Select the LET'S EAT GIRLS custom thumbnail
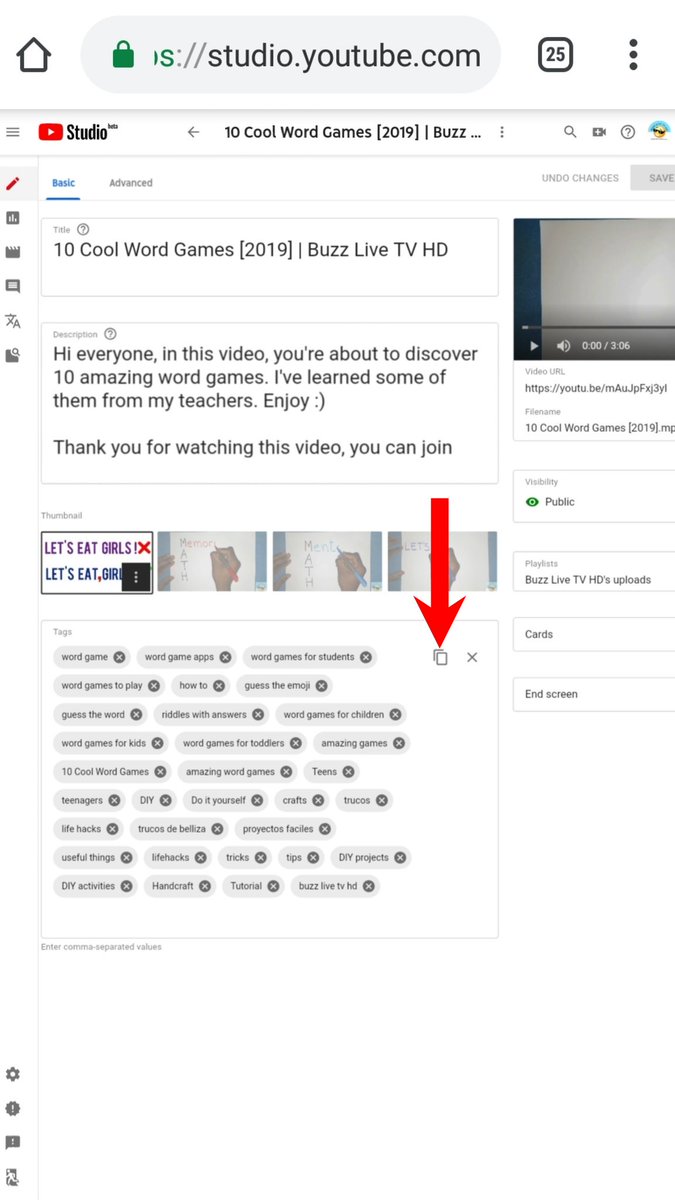The image size is (675, 1200). tap(97, 562)
